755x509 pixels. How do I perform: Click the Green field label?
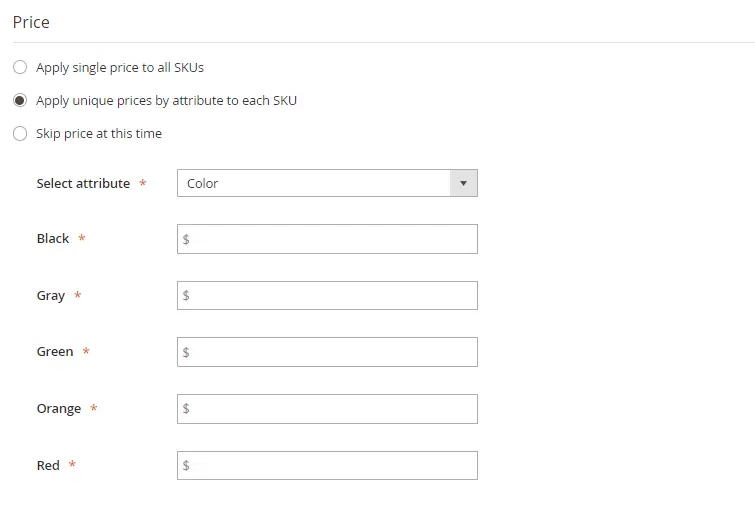pos(55,352)
